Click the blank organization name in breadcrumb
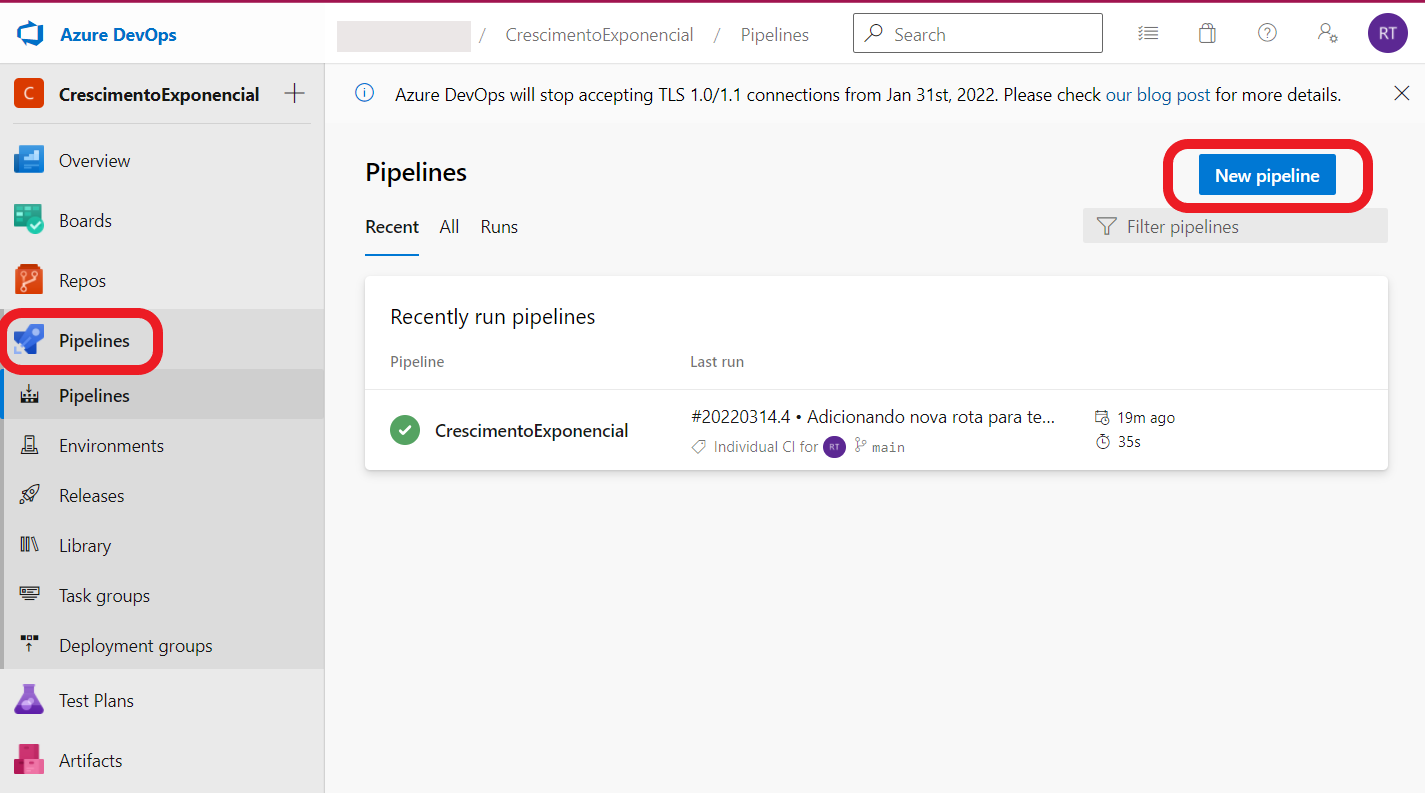 click(x=404, y=35)
